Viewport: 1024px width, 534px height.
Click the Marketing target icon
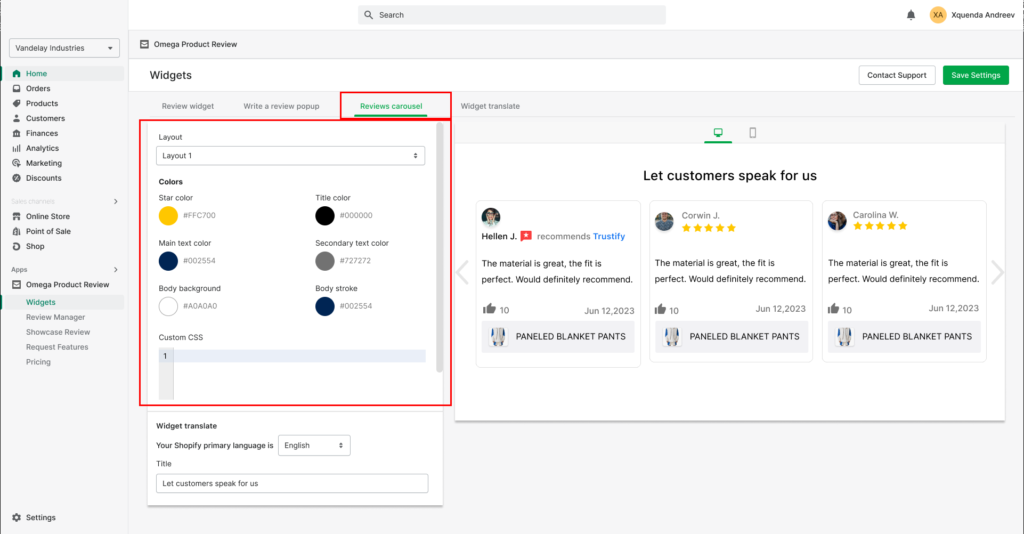[x=16, y=163]
